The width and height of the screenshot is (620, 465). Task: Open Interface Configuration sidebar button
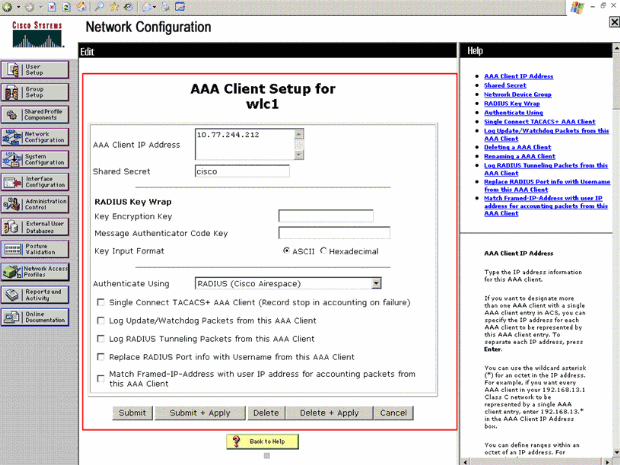coord(35,182)
